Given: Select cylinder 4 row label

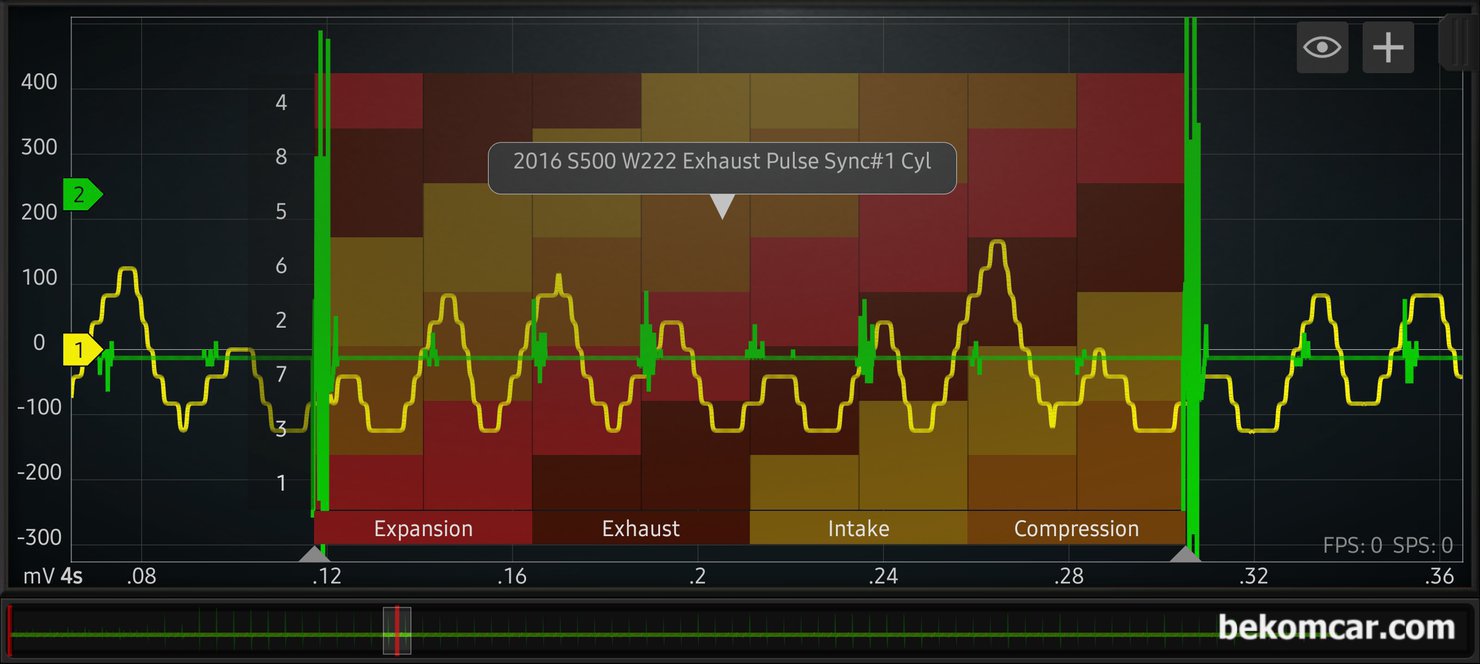Looking at the screenshot, I should (x=281, y=103).
